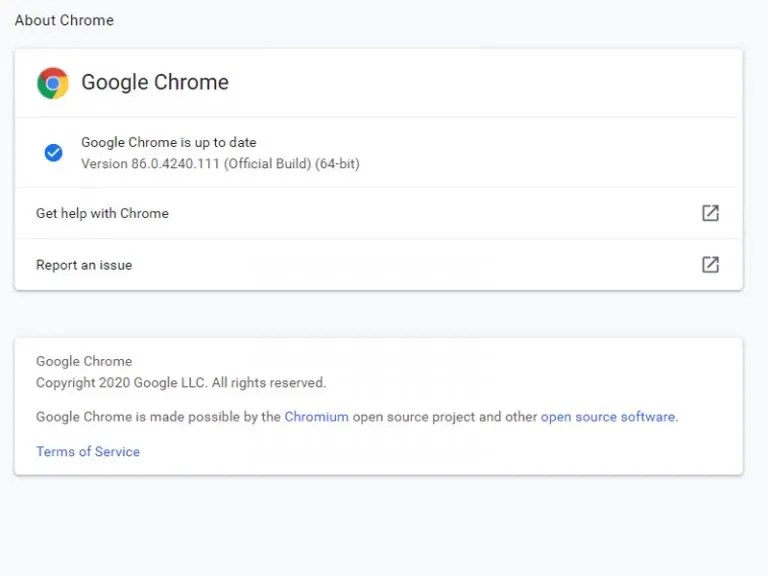Click the blue up-to-date checkmark icon
This screenshot has width=768, height=576.
[53, 153]
